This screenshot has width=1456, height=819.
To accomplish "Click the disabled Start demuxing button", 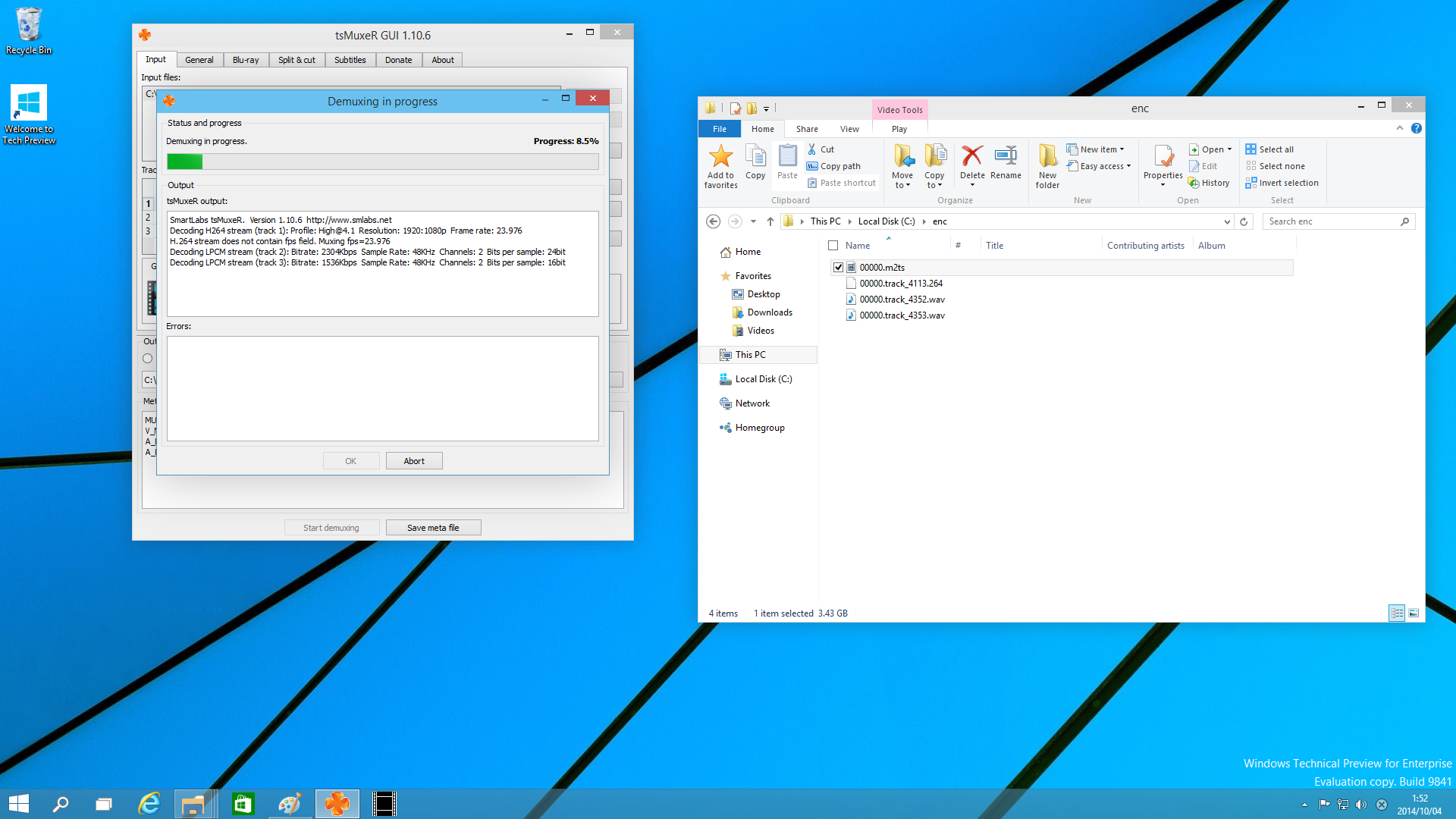I will [x=331, y=528].
